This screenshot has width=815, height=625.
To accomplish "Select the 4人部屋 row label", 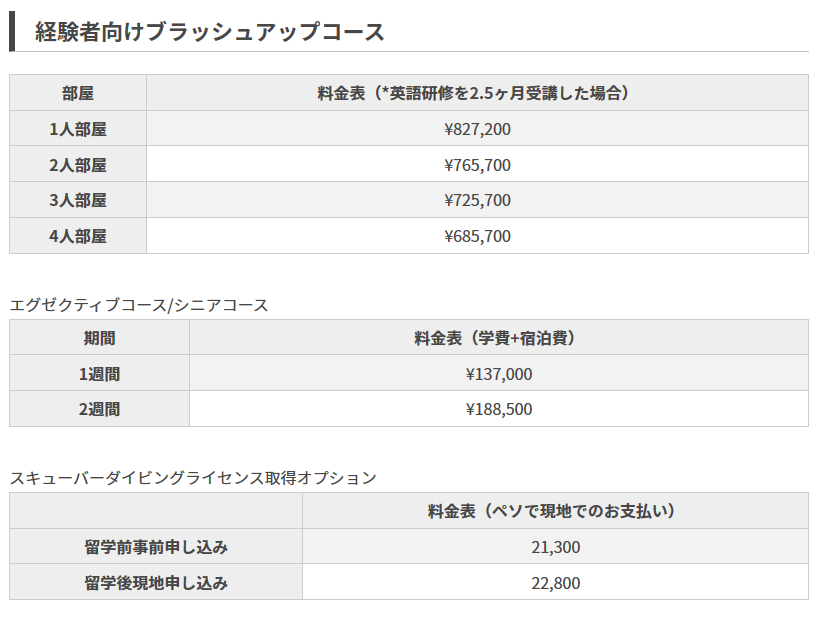I will (78, 236).
